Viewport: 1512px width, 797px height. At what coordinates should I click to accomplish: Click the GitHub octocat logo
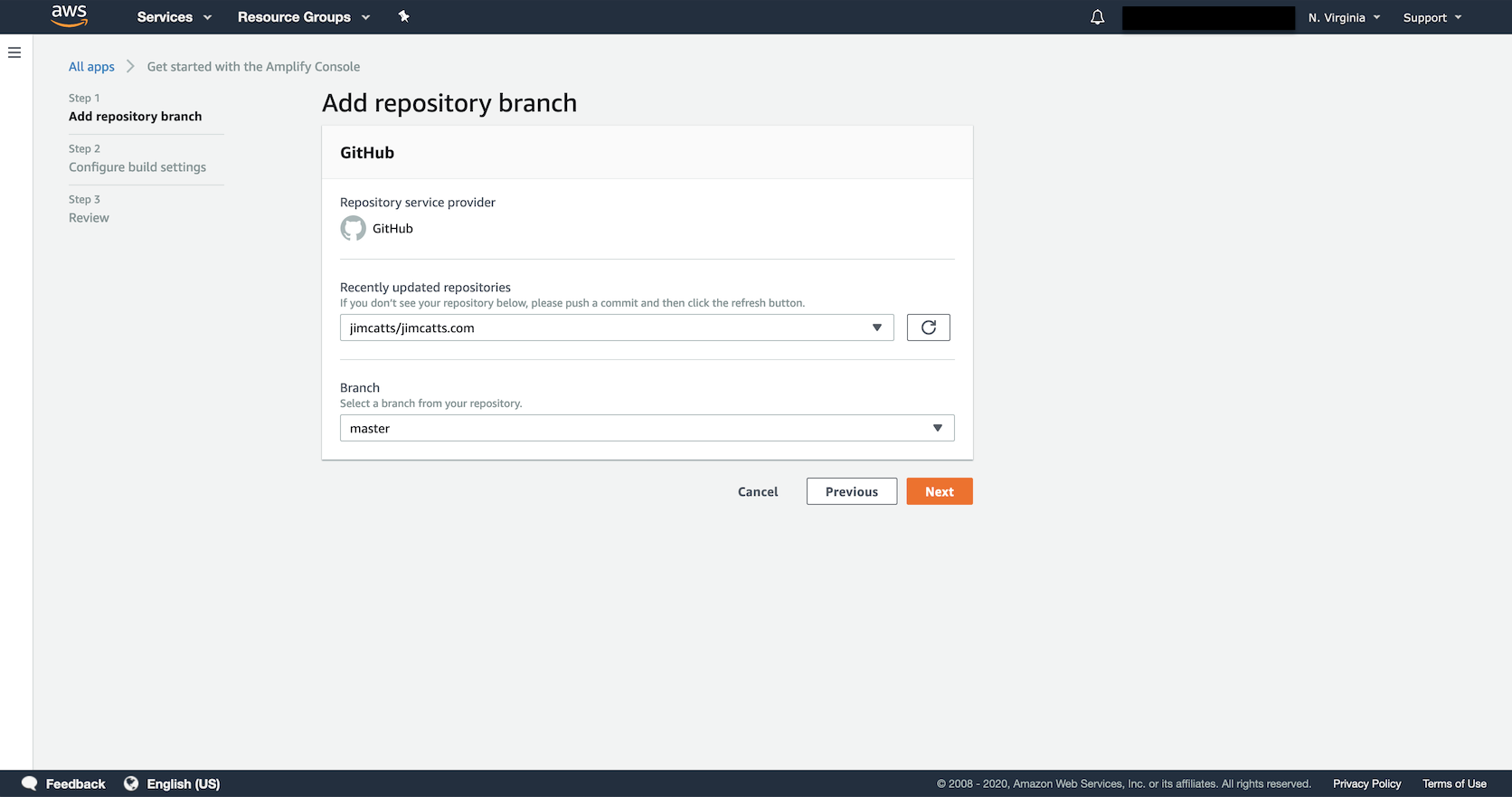click(x=353, y=228)
